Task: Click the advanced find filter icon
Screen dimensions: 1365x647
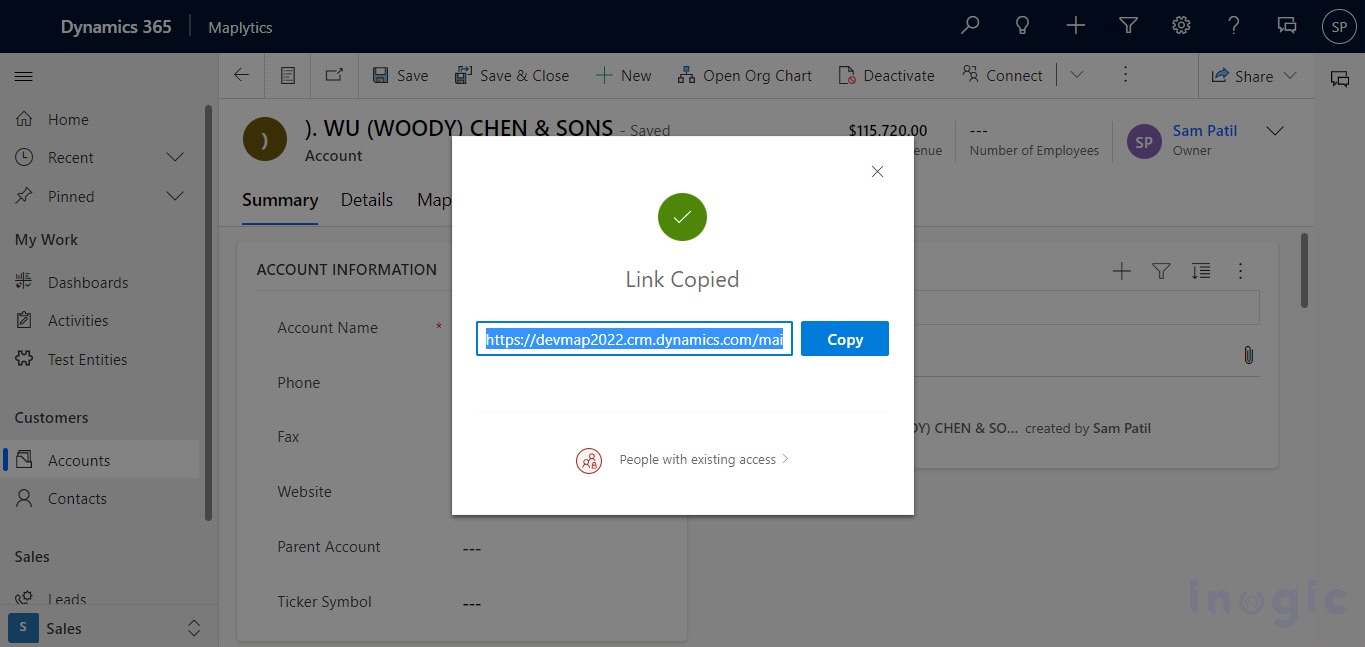Action: [x=1128, y=26]
